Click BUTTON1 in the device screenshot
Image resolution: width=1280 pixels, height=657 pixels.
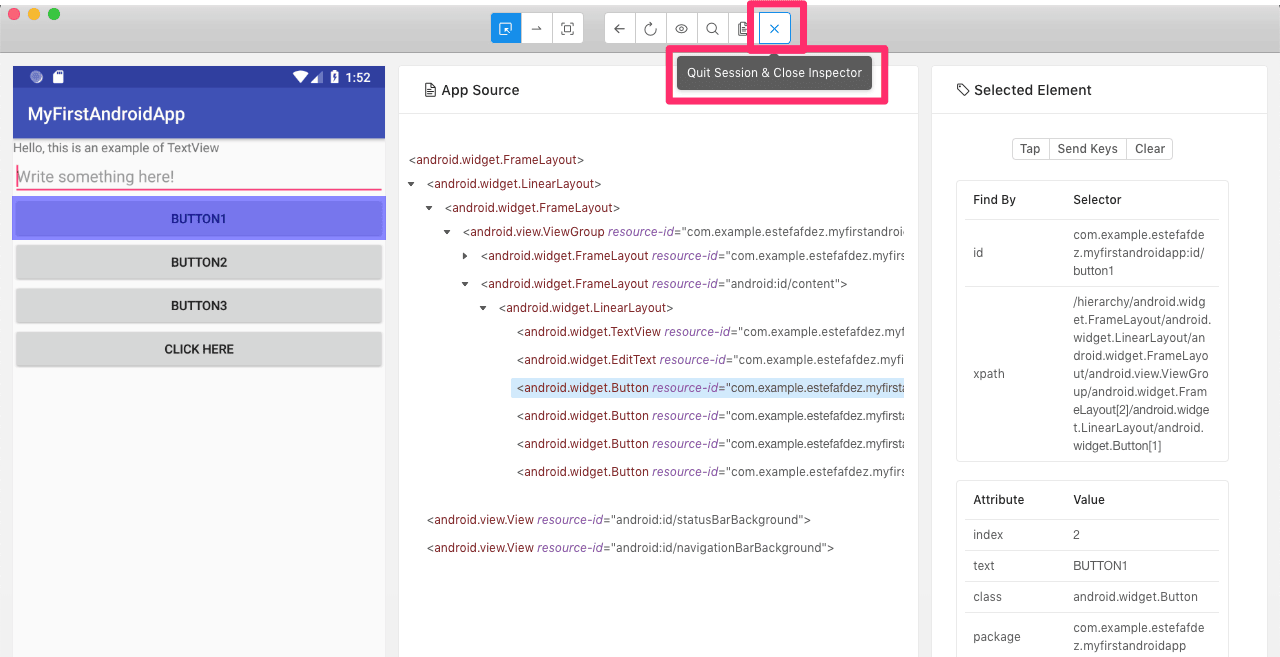coord(199,218)
